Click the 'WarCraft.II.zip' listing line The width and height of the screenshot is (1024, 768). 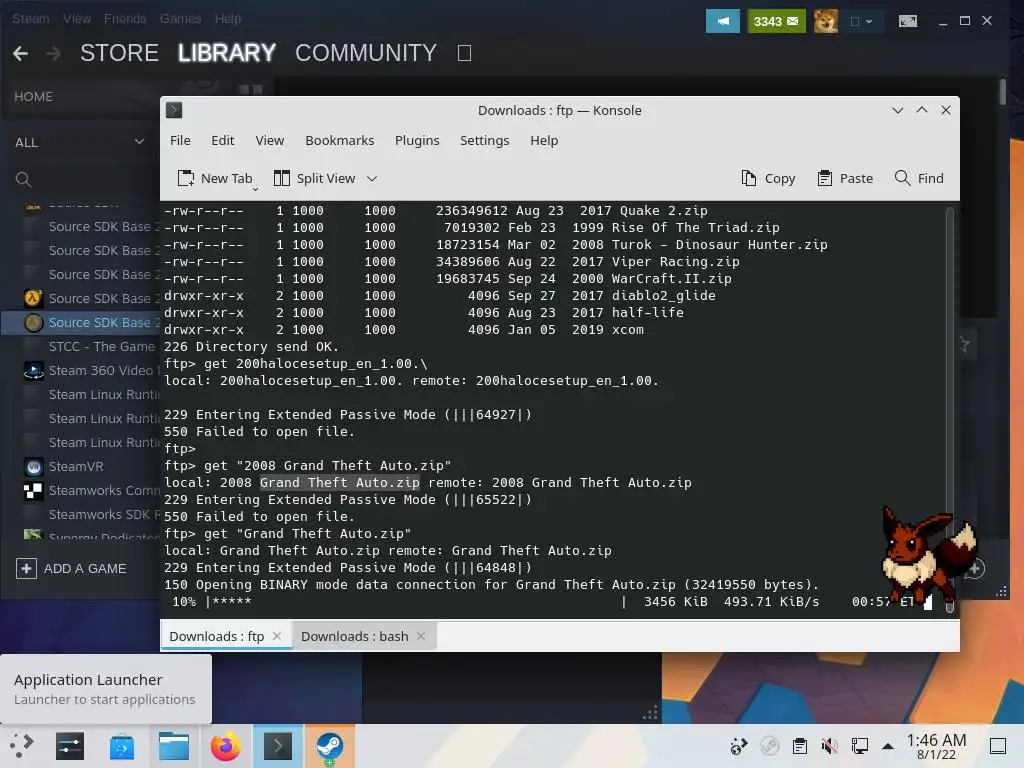[x=448, y=279]
